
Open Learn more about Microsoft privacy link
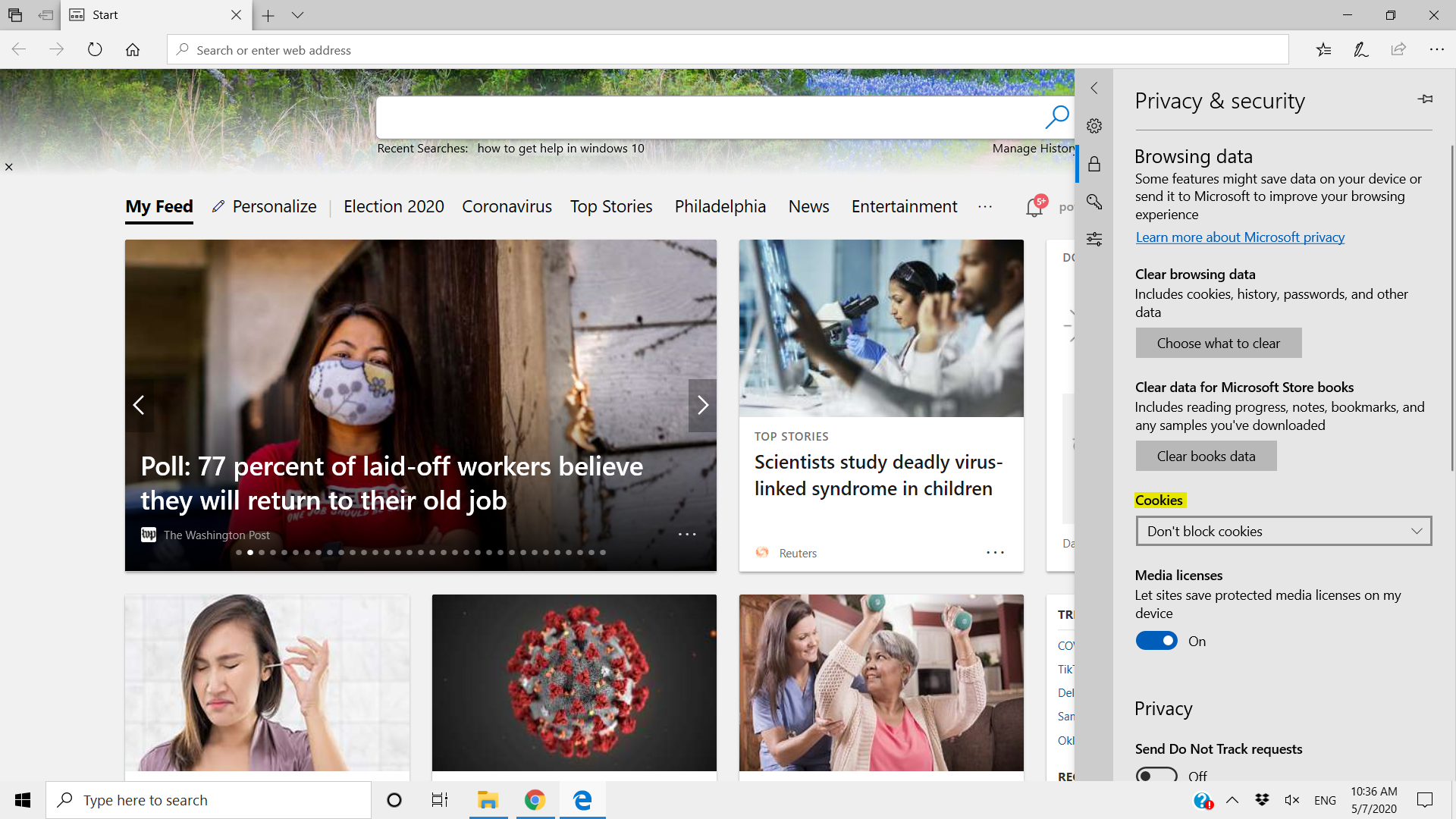1240,237
